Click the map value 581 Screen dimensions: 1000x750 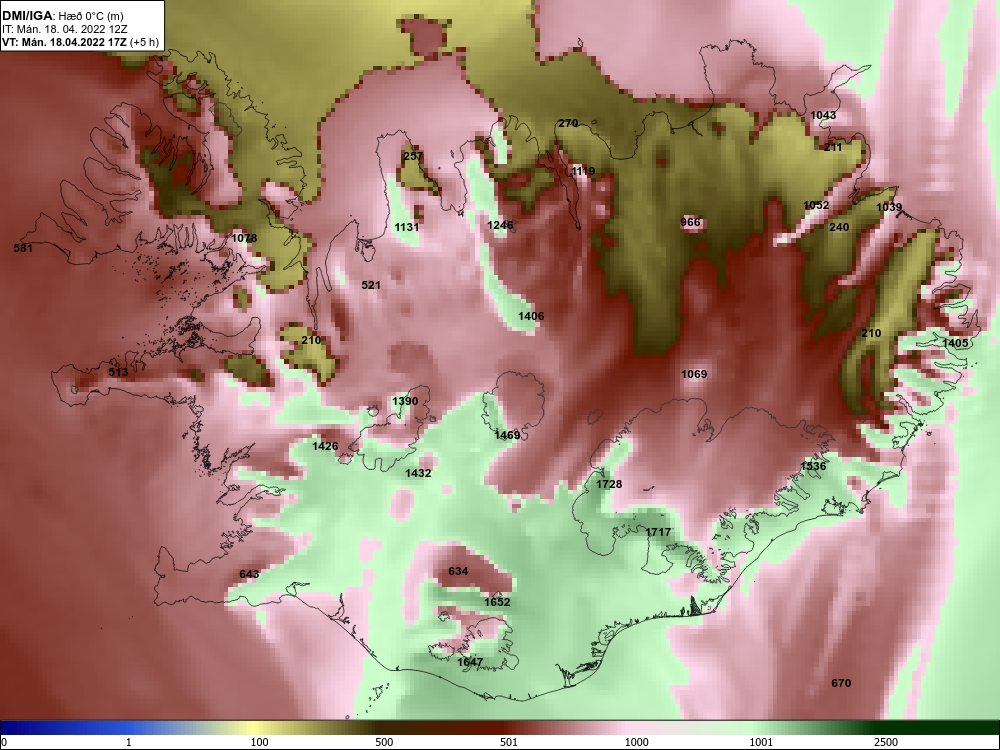[23, 248]
